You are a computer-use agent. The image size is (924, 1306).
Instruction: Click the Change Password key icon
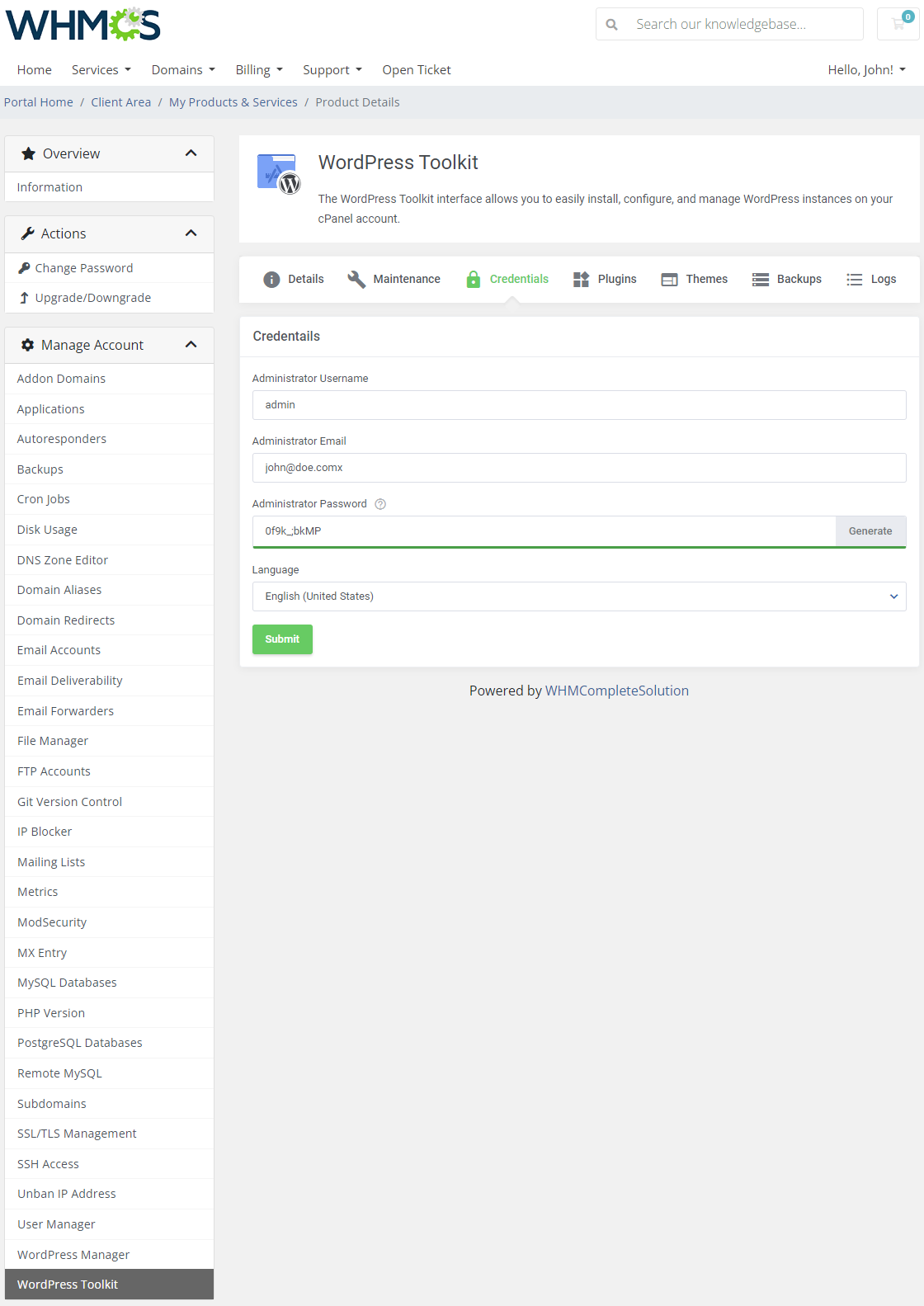tap(24, 268)
